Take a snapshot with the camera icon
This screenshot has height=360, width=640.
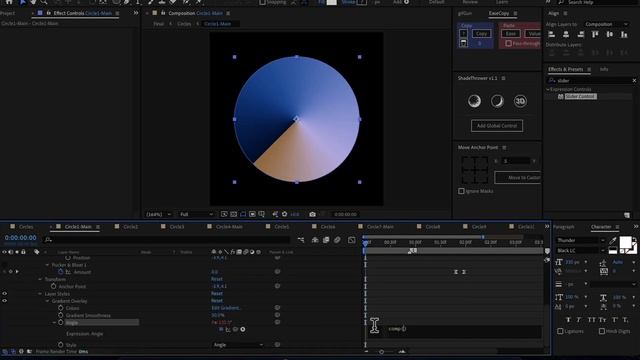(x=312, y=214)
